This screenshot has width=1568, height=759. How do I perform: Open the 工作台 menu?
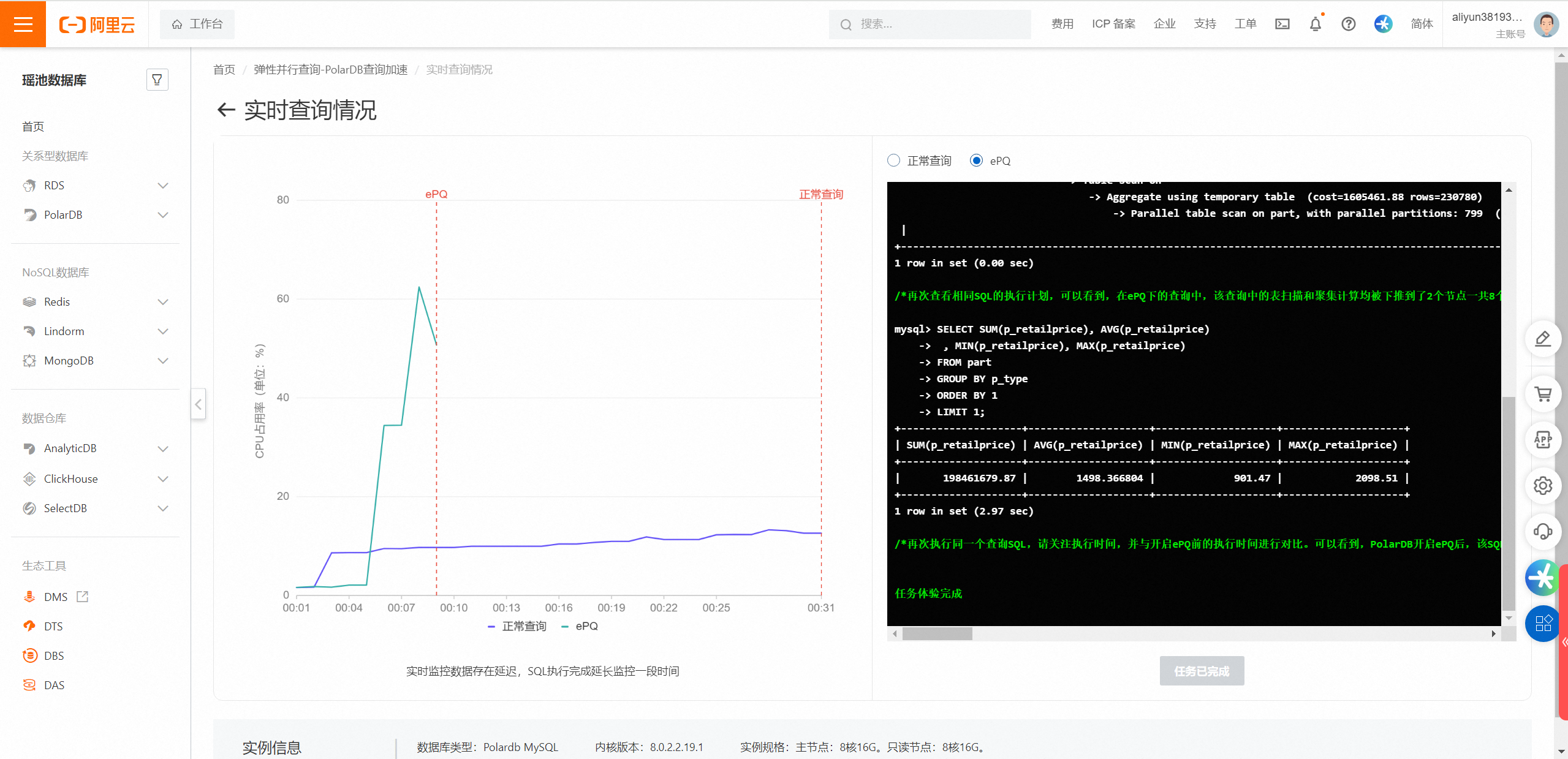pos(197,24)
